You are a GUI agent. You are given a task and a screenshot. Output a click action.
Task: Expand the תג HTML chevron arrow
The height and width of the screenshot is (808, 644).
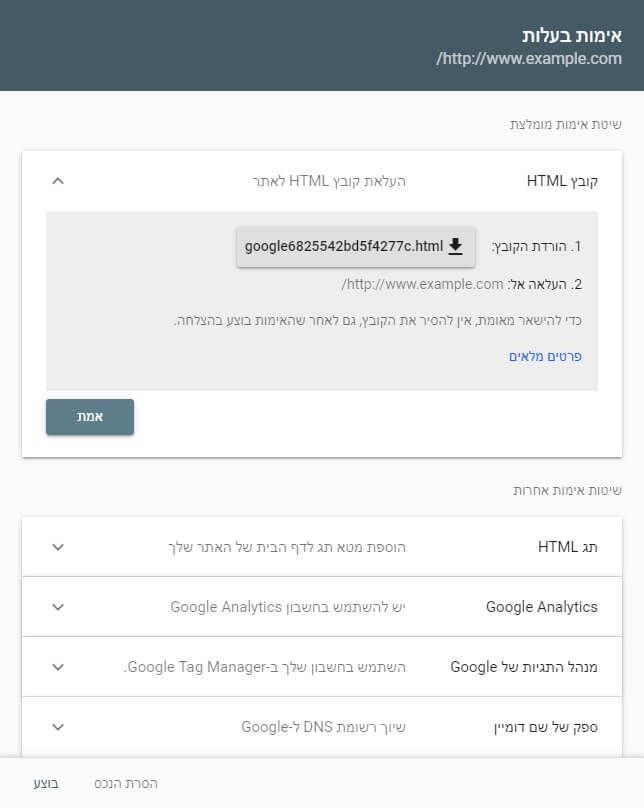58,547
